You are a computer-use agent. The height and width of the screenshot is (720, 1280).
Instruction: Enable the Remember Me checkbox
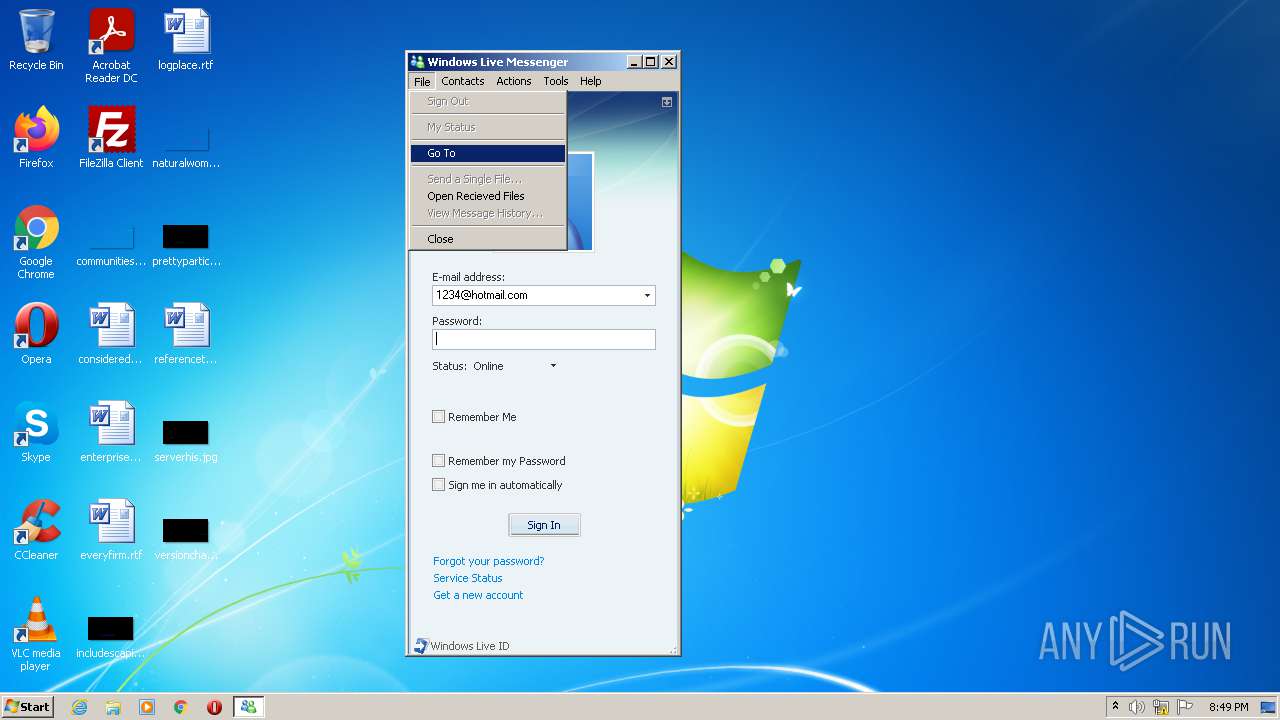click(x=438, y=417)
